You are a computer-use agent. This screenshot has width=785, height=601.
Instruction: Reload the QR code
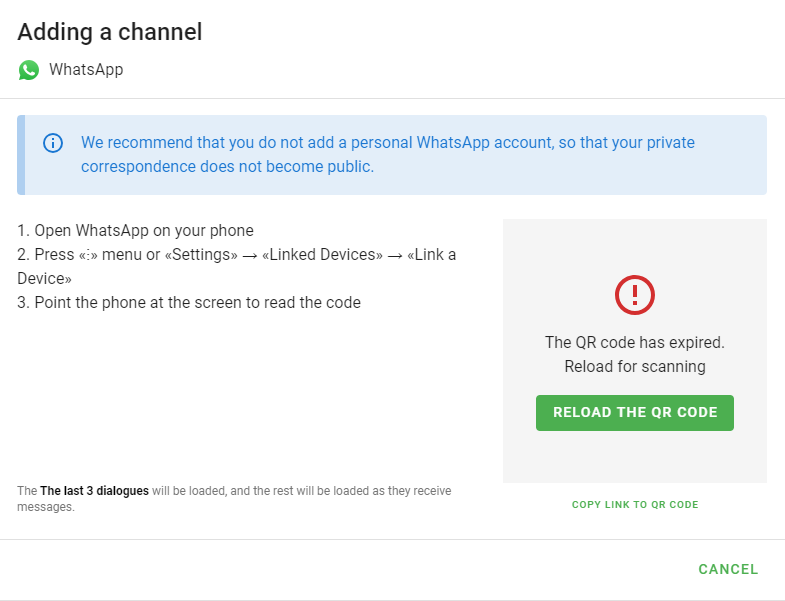(x=634, y=413)
